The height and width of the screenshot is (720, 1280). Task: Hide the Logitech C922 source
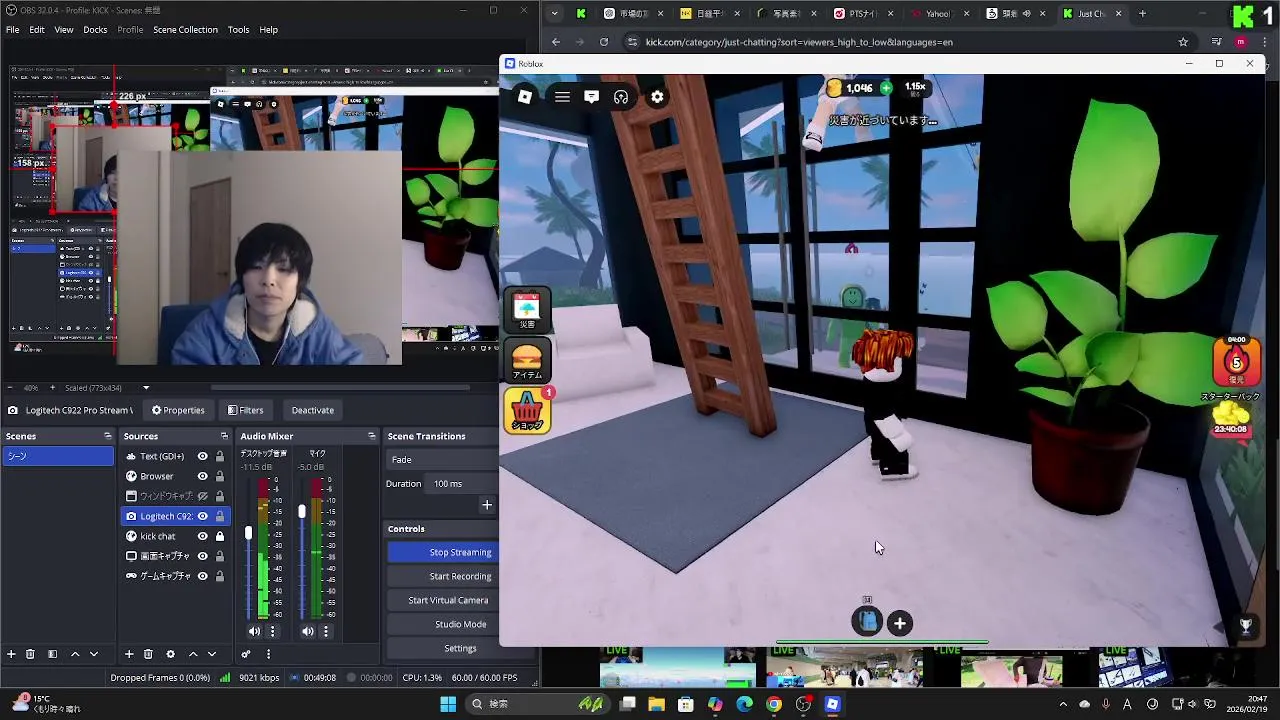tap(203, 516)
